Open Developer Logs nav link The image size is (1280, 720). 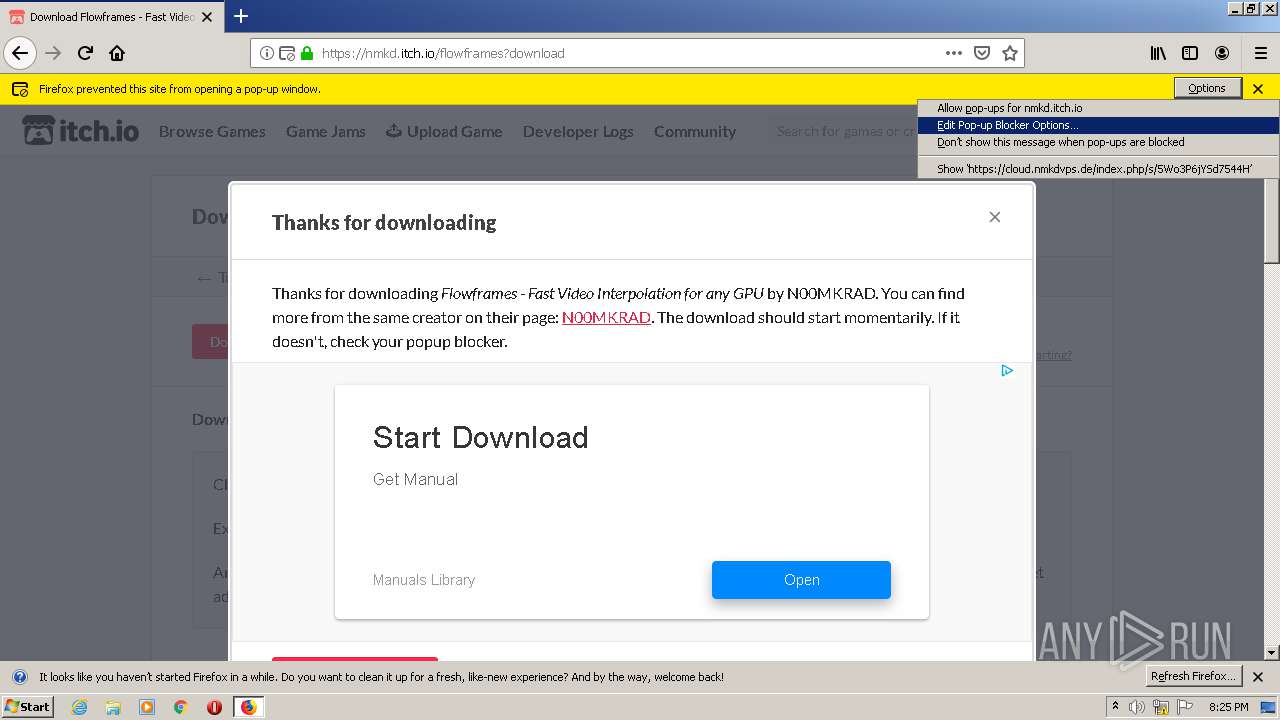(x=578, y=131)
